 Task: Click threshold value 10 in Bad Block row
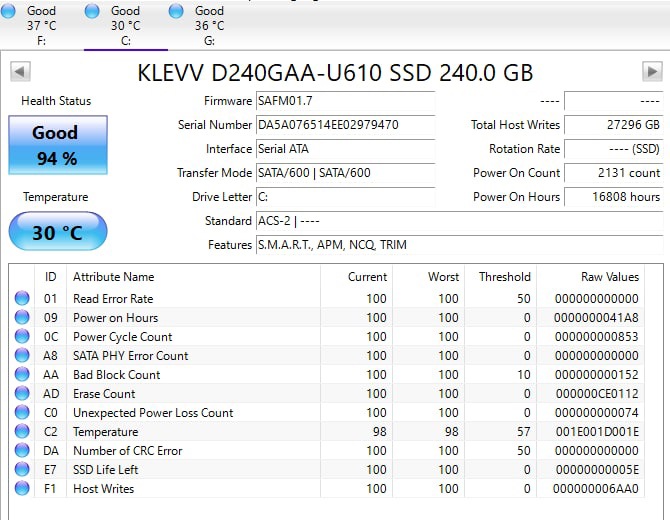pos(523,374)
